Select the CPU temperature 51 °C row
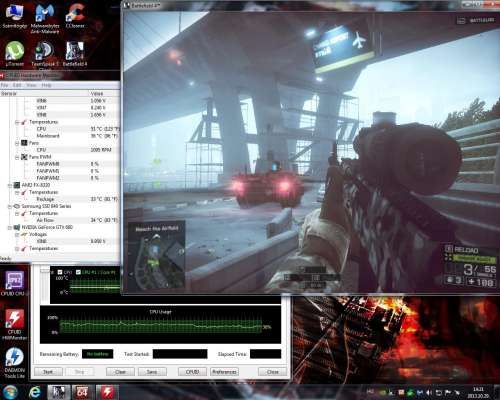The width and height of the screenshot is (500, 400). point(60,129)
